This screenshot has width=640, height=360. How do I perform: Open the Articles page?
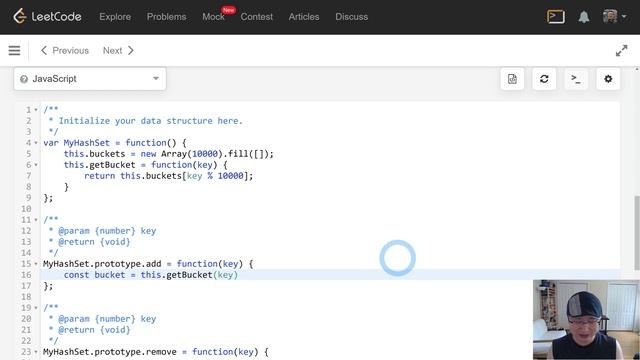304,17
